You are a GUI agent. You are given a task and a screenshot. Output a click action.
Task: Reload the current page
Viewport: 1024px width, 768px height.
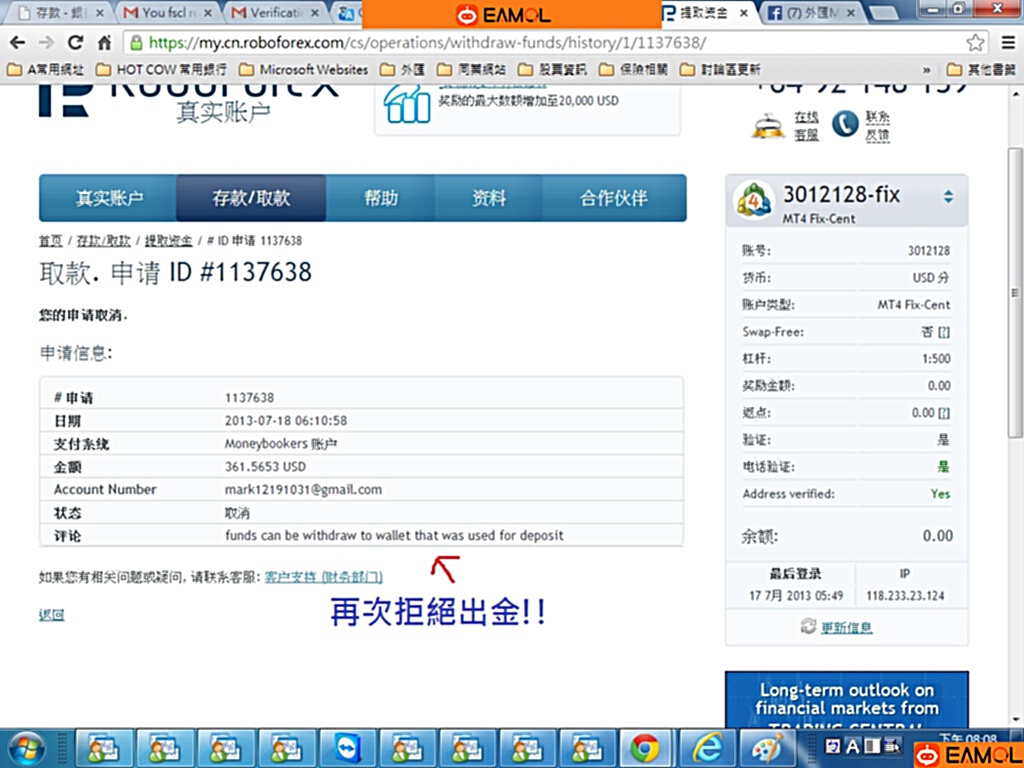click(75, 43)
